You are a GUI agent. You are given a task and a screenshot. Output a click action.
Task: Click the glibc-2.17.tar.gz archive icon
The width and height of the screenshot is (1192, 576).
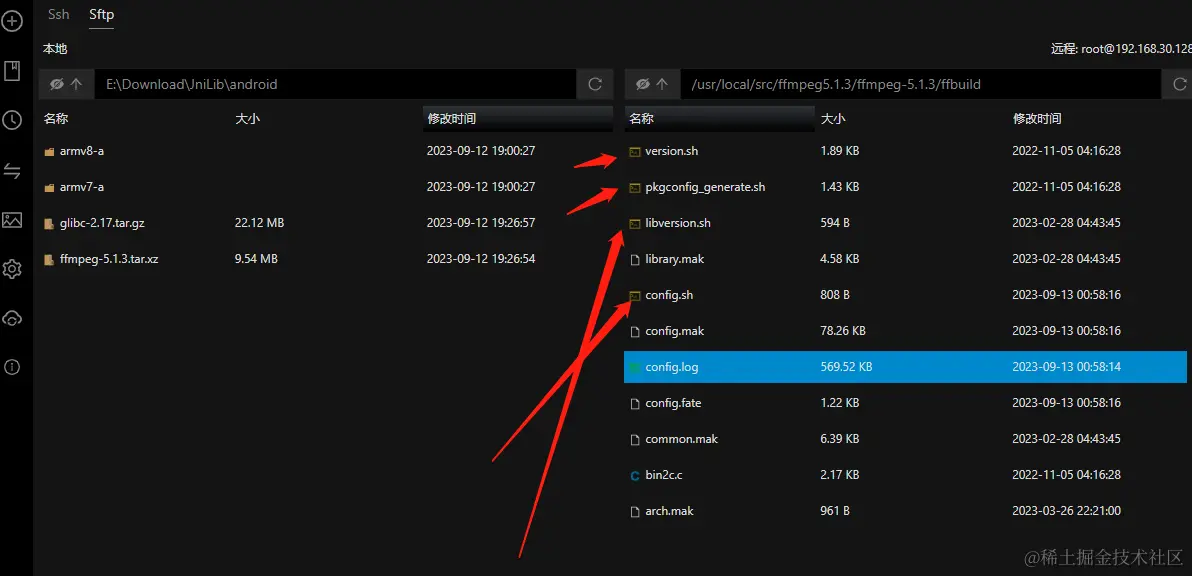(x=49, y=223)
